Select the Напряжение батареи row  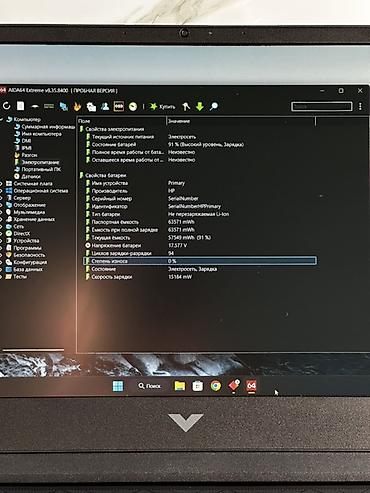200,245
